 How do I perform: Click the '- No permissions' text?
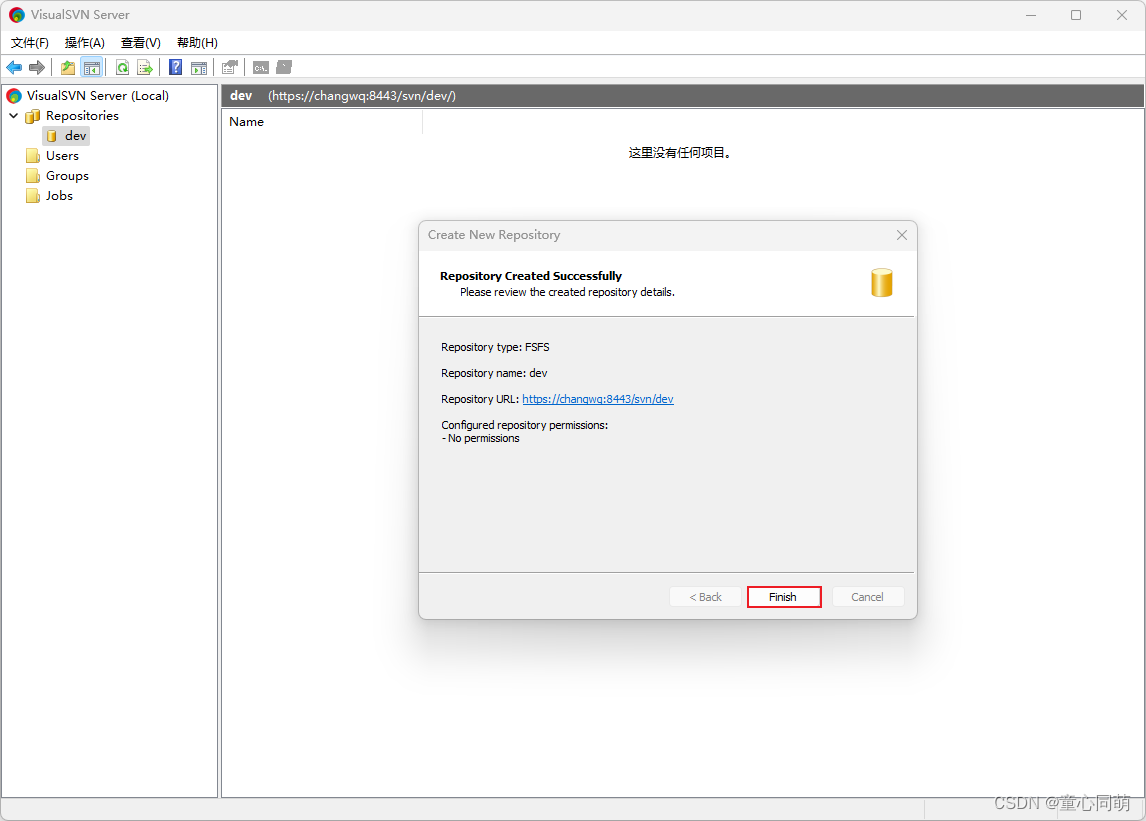pos(481,438)
